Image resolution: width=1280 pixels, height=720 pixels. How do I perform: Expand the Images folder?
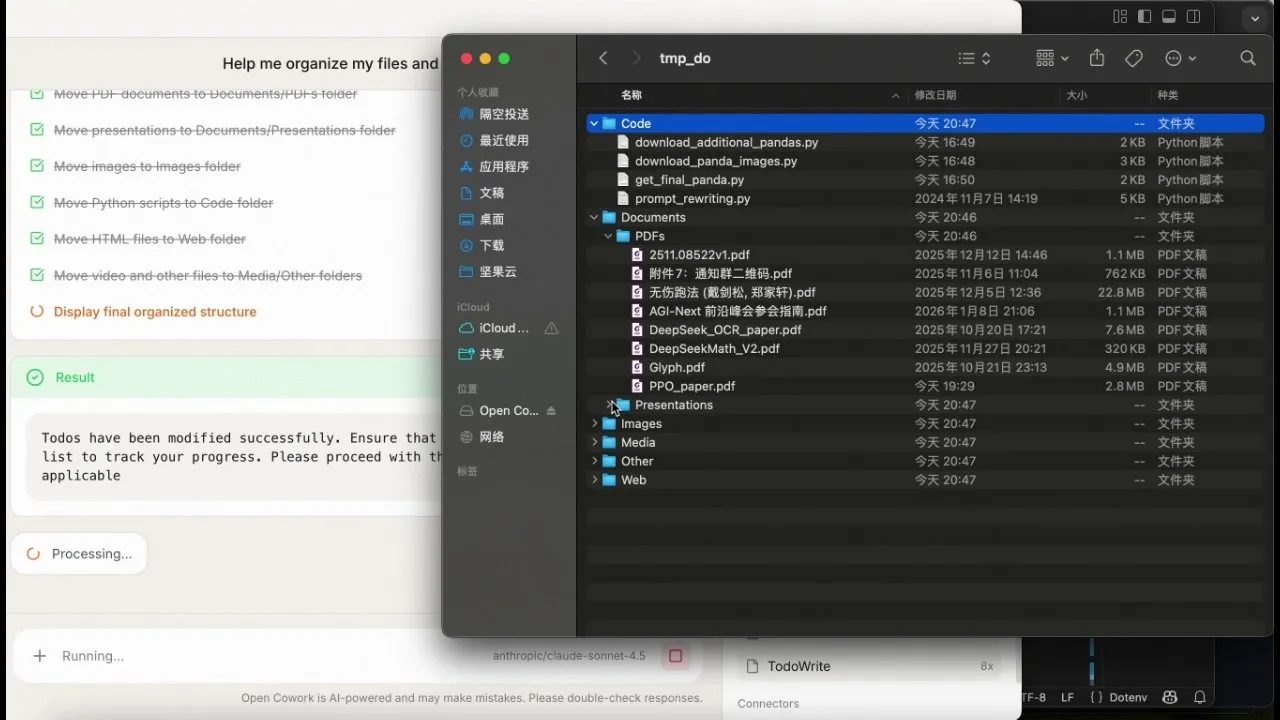(x=594, y=424)
